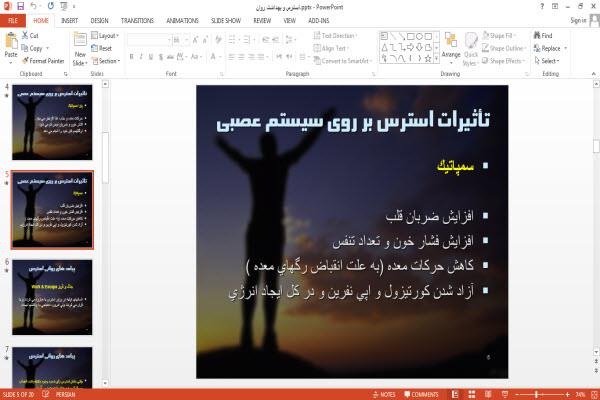Select slide 4 thumbnail
Image resolution: width=600 pixels, height=400 pixels.
coord(52,122)
